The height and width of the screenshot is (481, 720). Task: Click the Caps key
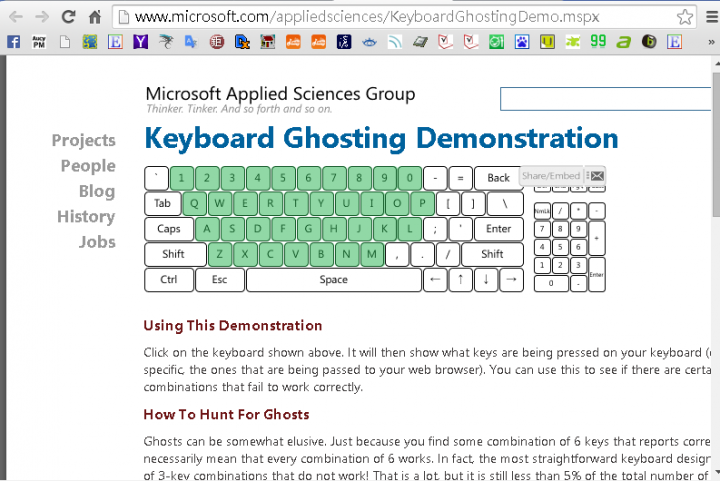[169, 229]
